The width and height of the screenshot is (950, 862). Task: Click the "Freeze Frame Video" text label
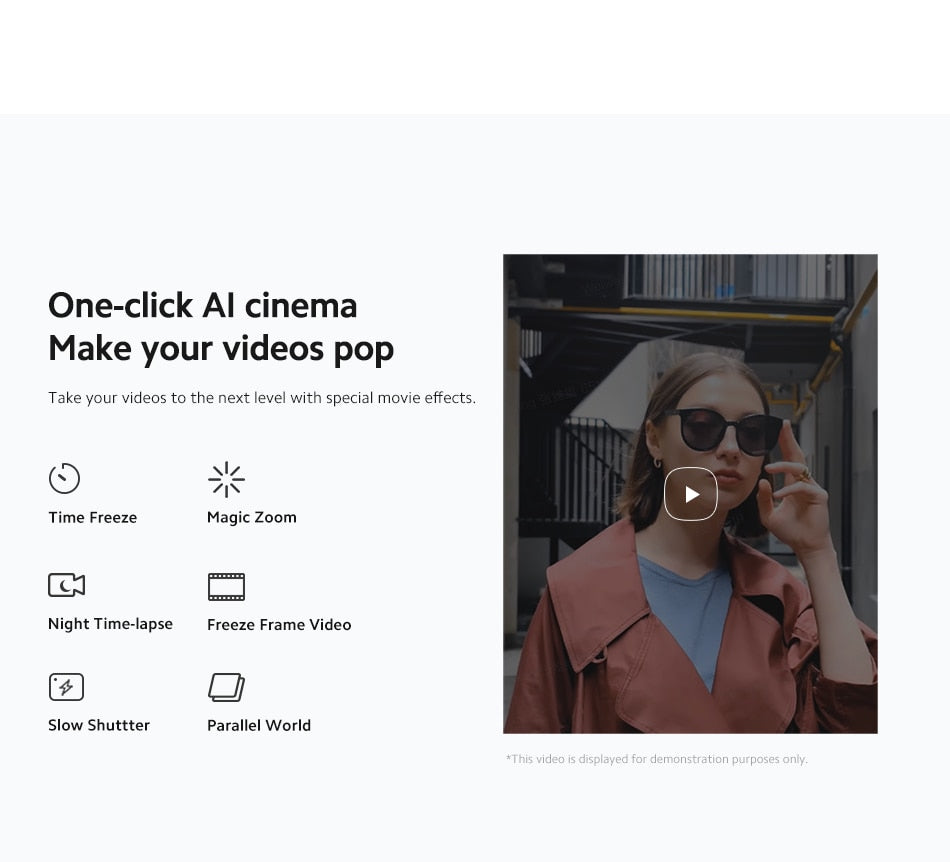279,624
